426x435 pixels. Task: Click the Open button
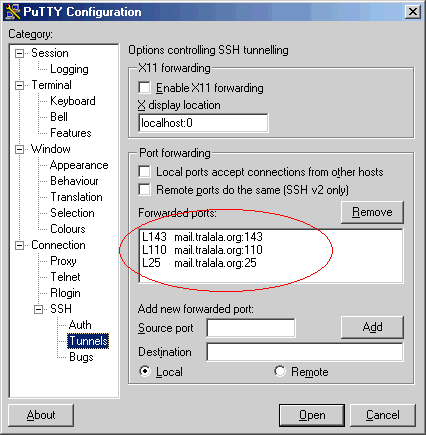(x=312, y=415)
